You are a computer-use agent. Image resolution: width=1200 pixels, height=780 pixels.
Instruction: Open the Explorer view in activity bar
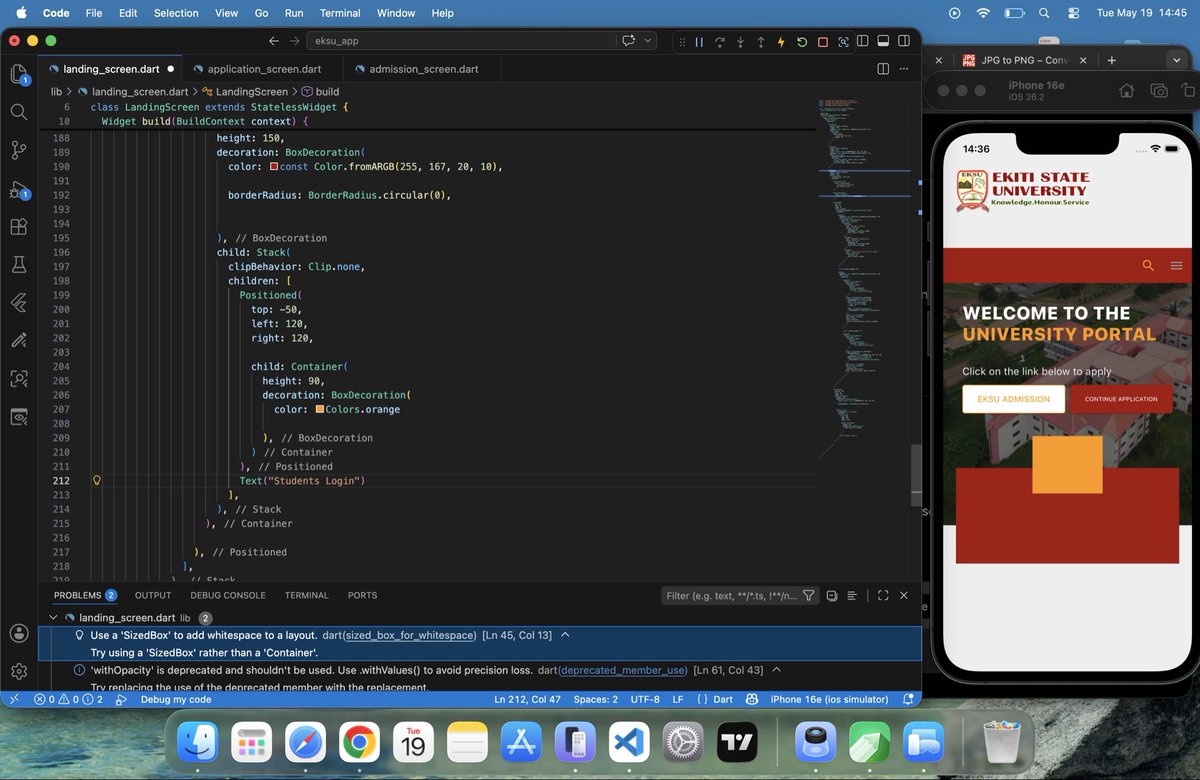19,74
